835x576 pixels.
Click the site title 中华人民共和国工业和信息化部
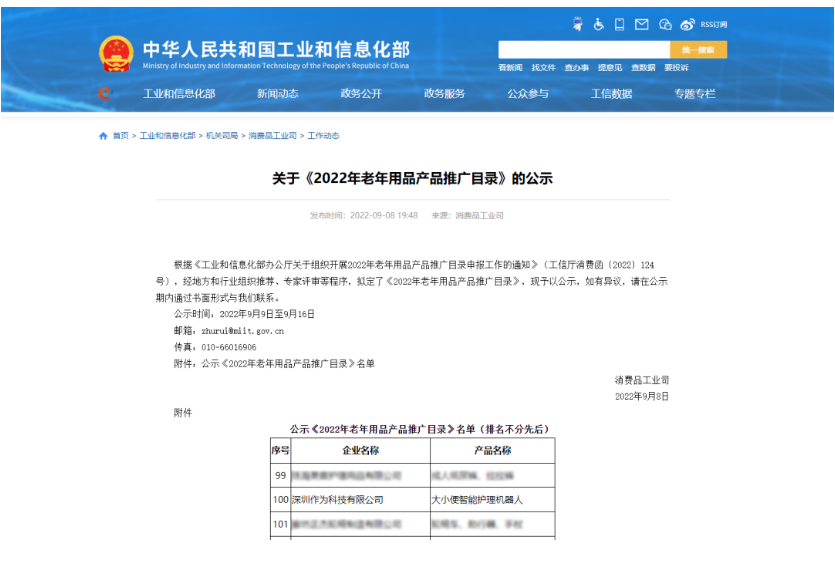point(276,50)
